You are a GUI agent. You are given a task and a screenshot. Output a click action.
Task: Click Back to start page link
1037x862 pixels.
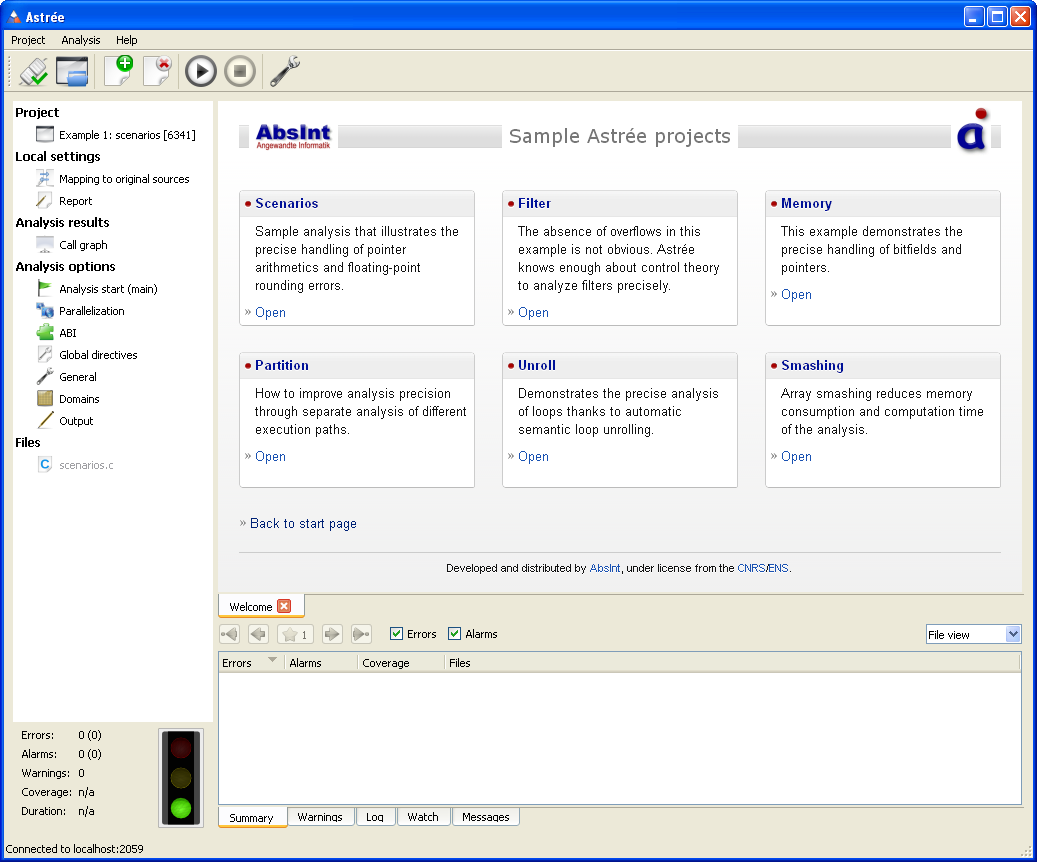303,523
